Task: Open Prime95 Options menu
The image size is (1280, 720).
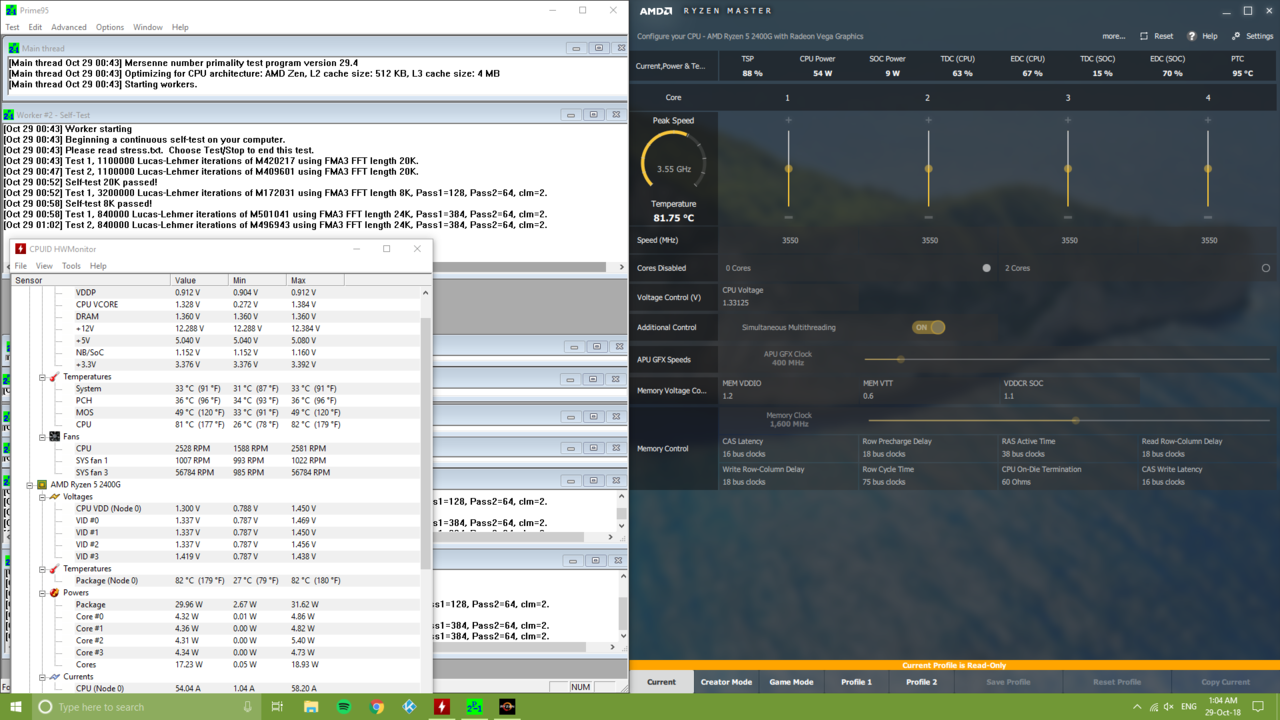Action: coord(110,27)
